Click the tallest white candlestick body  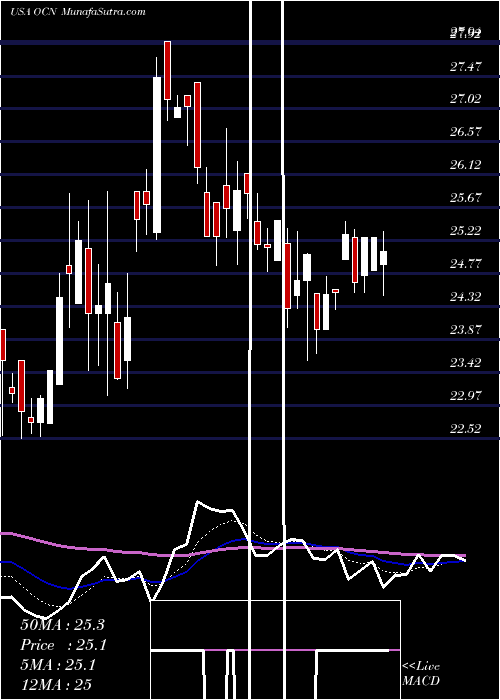click(x=157, y=155)
